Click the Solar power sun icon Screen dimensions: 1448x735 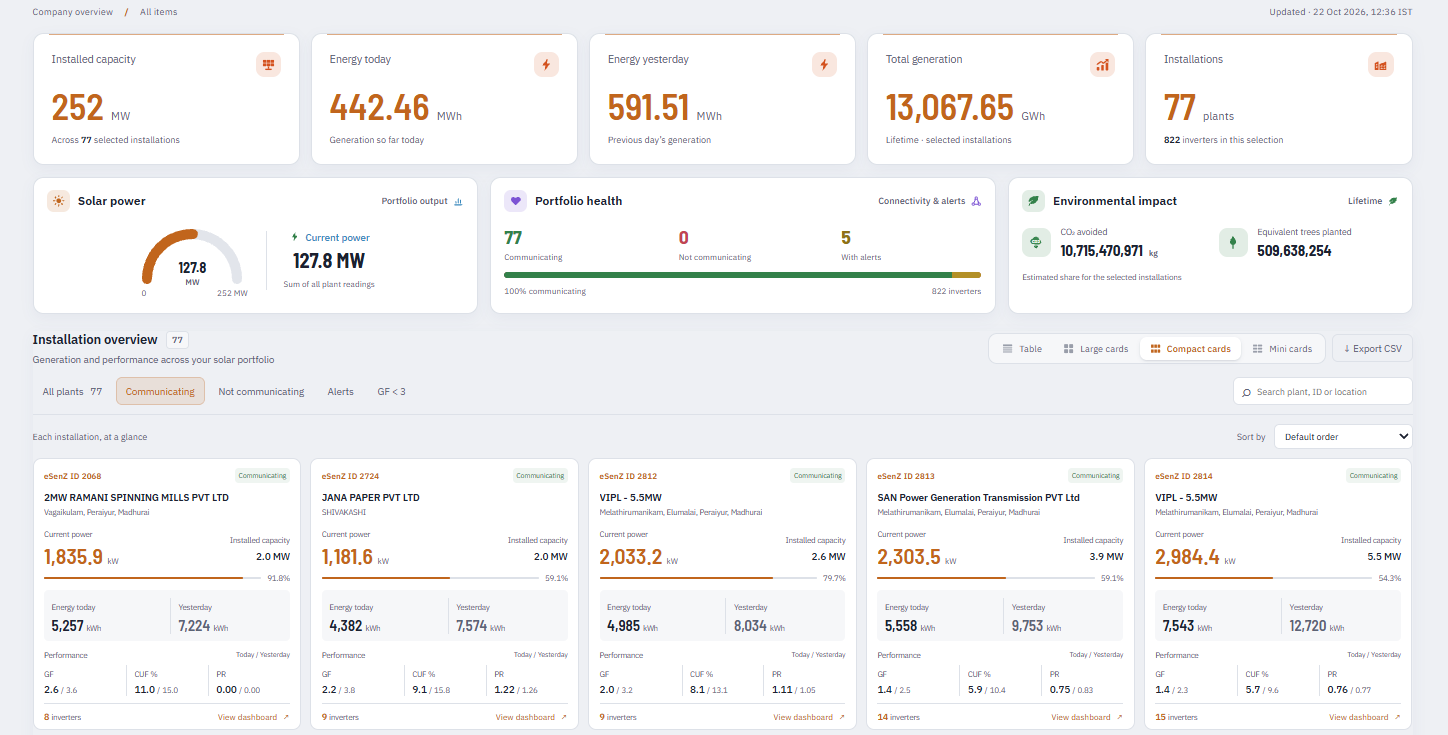point(58,201)
